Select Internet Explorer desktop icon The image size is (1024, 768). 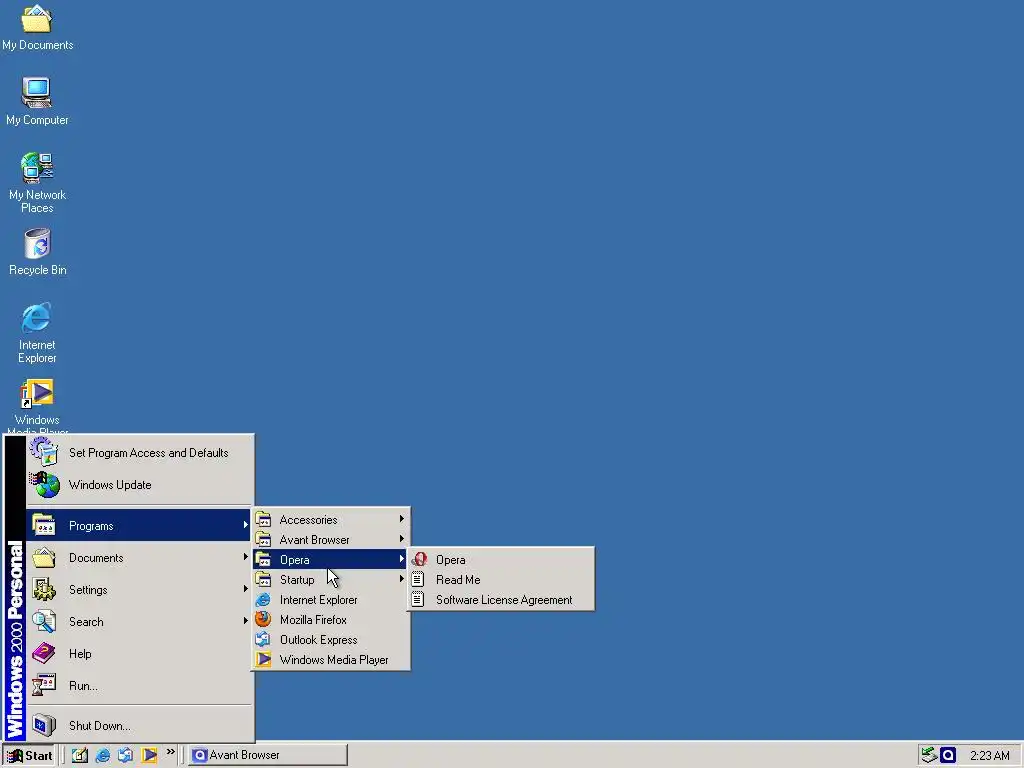(37, 333)
